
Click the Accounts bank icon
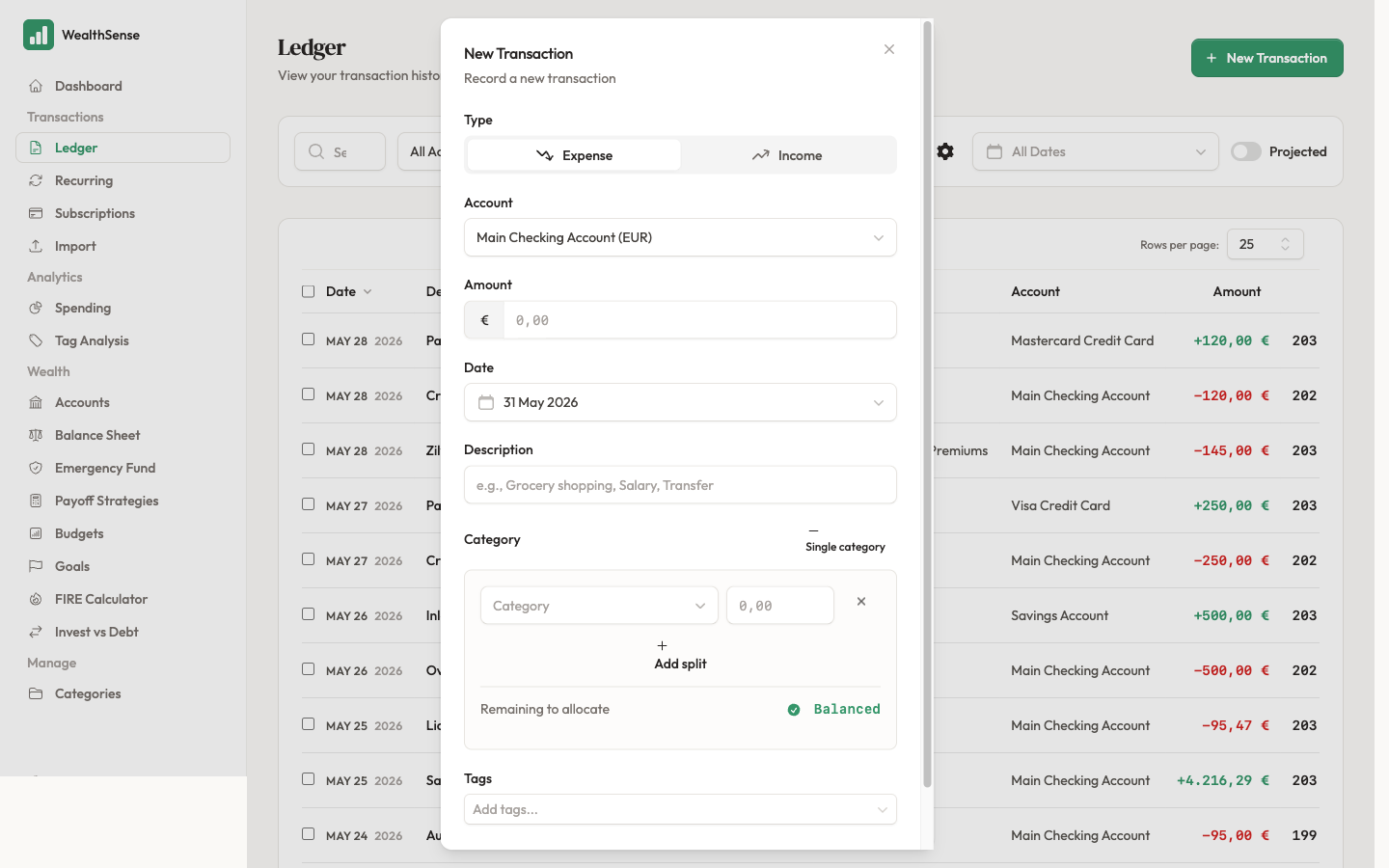(36, 402)
